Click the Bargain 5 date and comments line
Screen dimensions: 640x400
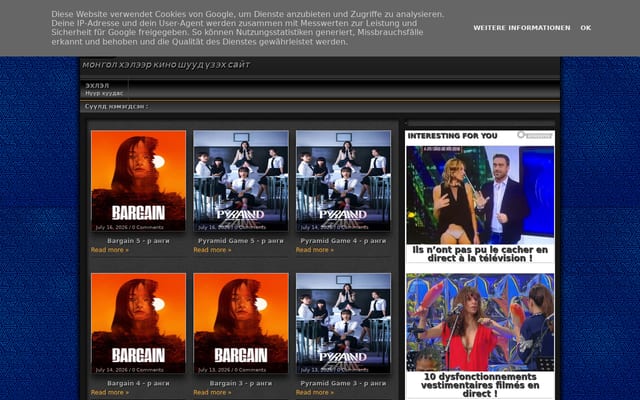pos(129,227)
